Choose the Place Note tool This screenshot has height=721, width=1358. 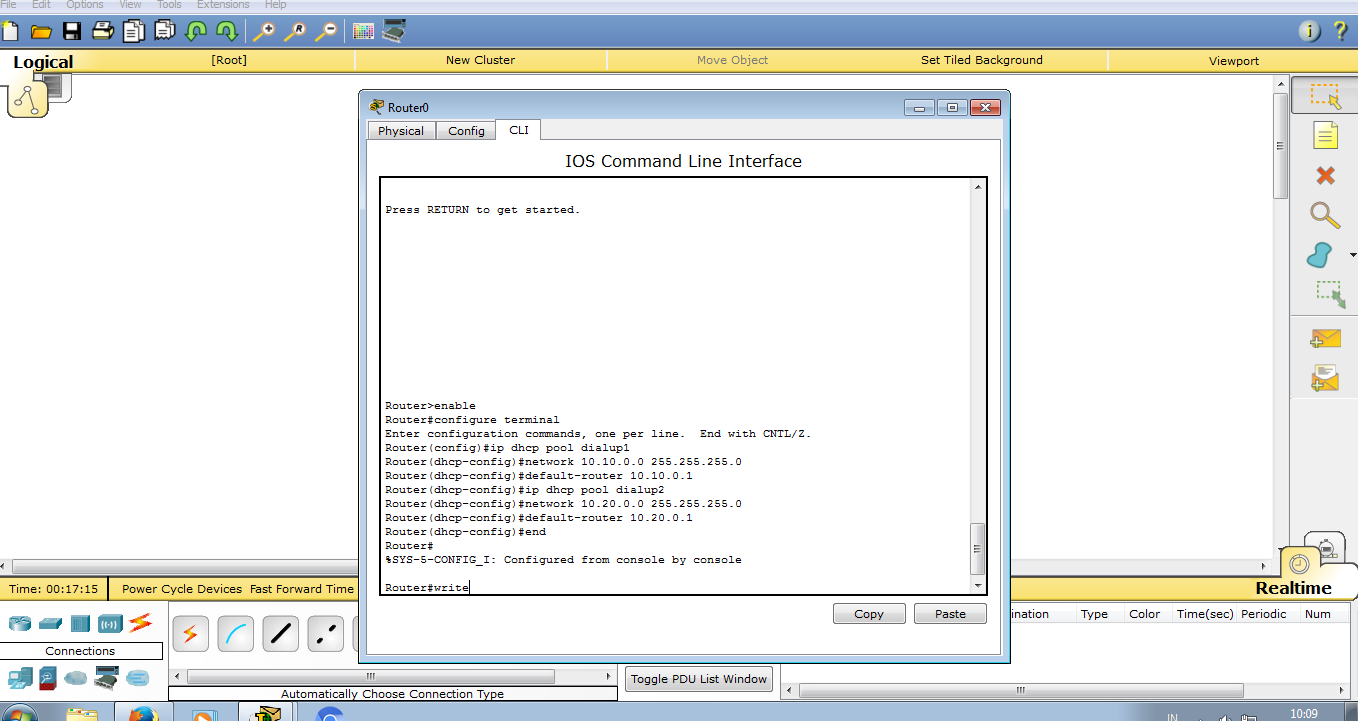(x=1325, y=135)
